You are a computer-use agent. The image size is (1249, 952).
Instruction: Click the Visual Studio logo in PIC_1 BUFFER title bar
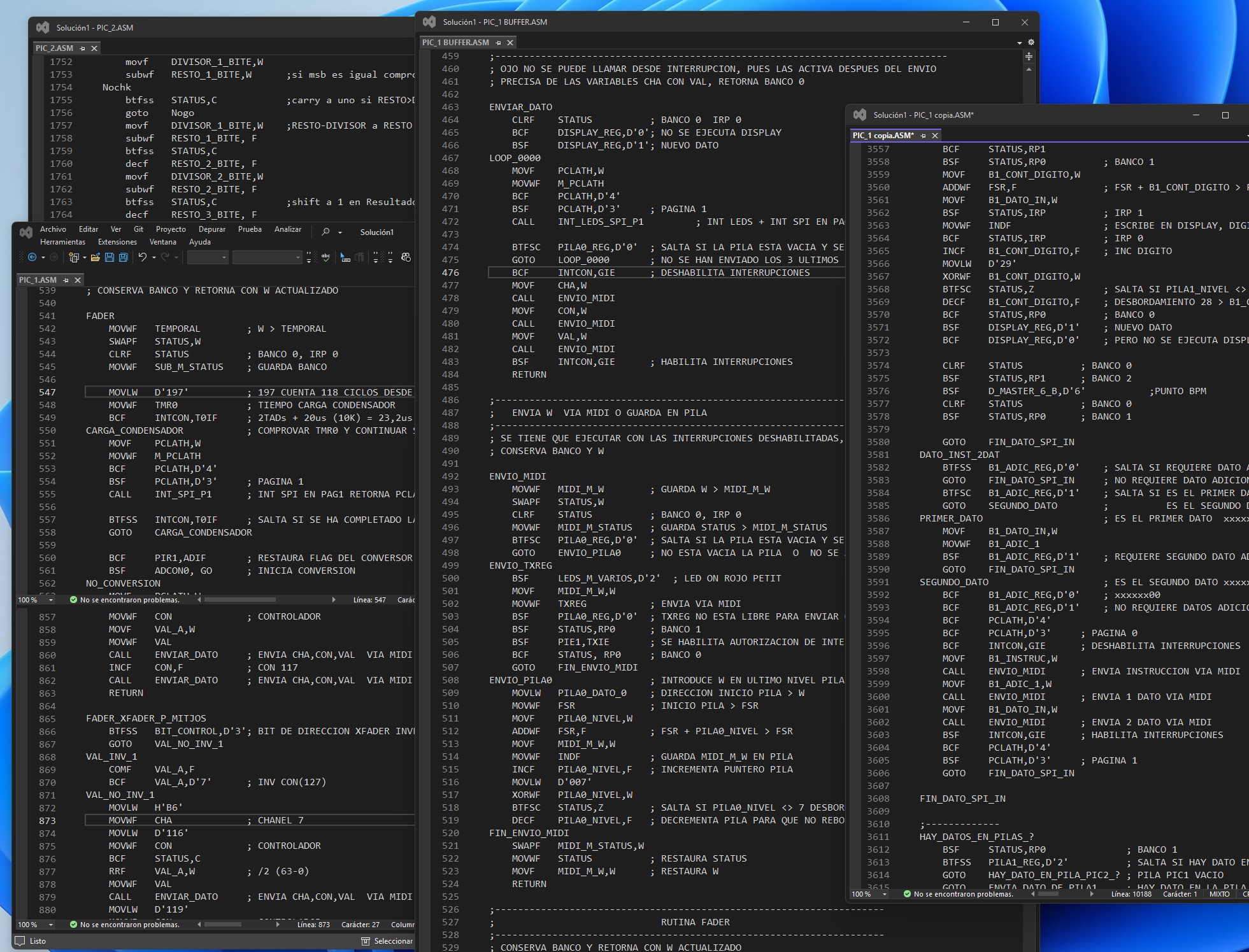(x=429, y=22)
